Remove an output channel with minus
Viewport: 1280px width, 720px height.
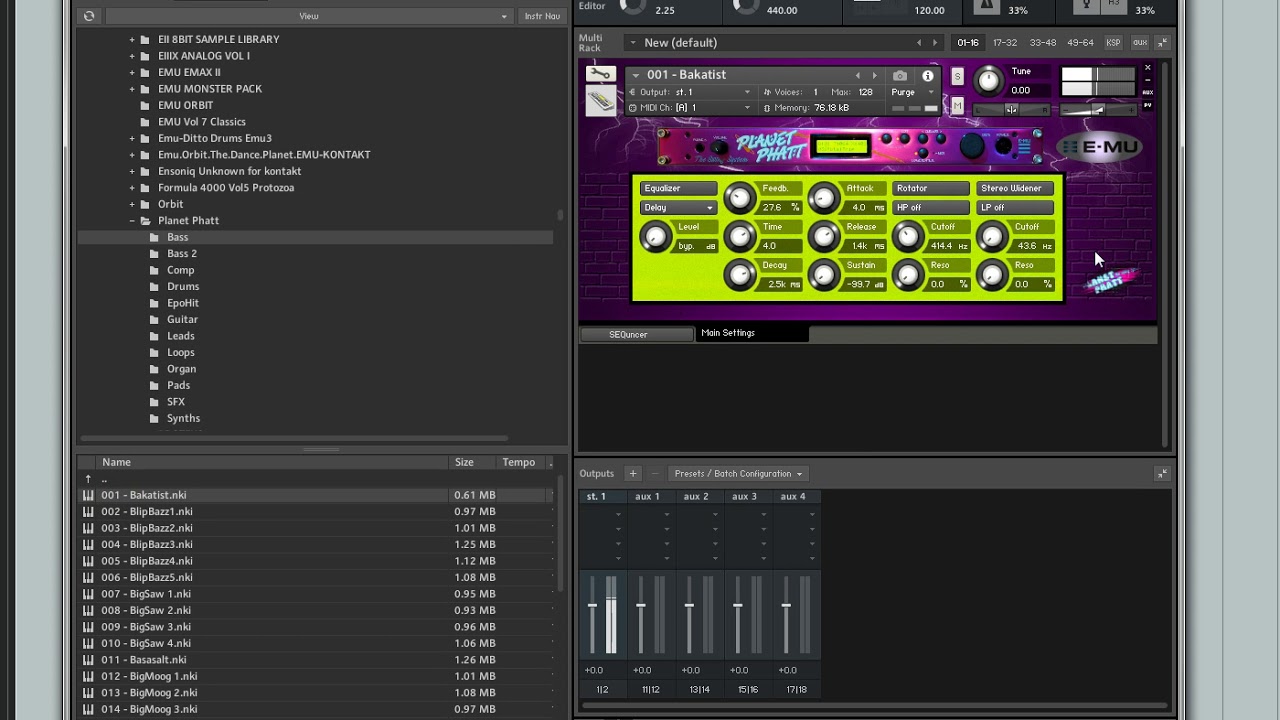click(x=655, y=474)
